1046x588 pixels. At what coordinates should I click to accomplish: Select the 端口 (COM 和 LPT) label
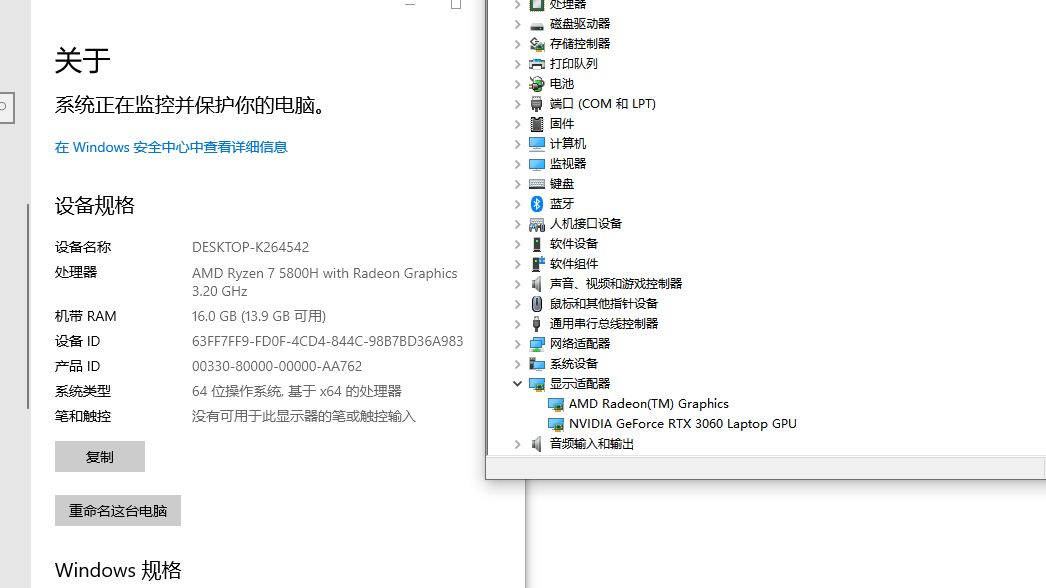click(x=602, y=103)
